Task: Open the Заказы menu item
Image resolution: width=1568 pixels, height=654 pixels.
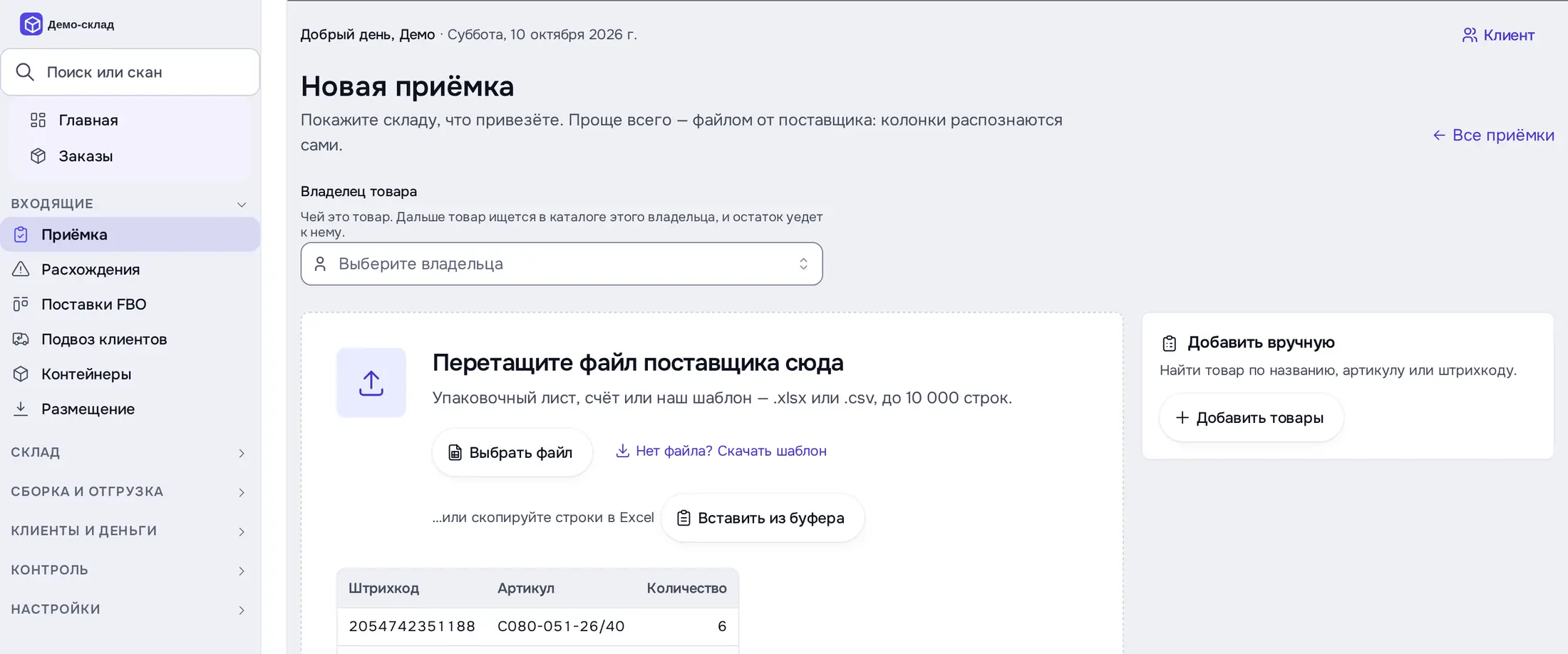Action: (130, 156)
